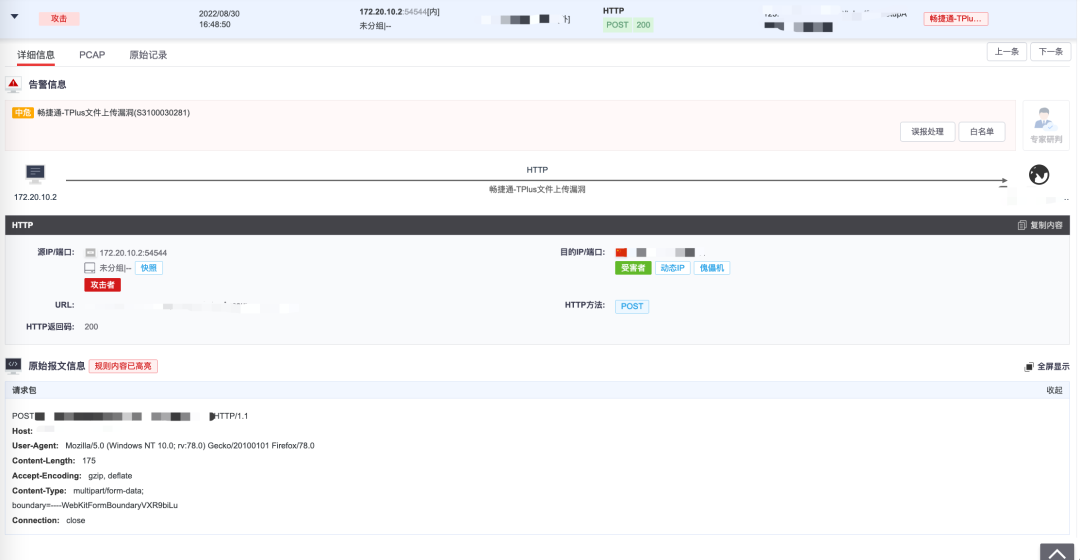Click the boundary WebKitFormBoundaryVXR9biLu text

pyautogui.click(x=95, y=505)
